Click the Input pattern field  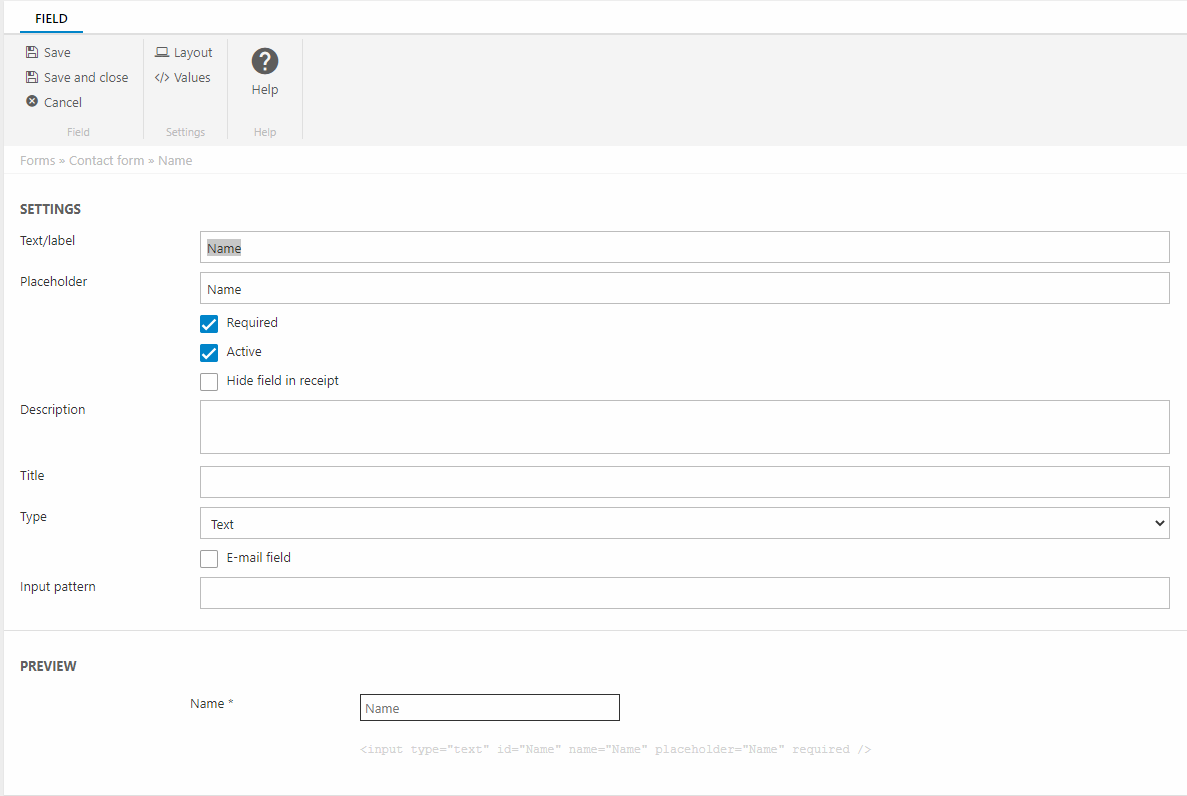[x=684, y=593]
